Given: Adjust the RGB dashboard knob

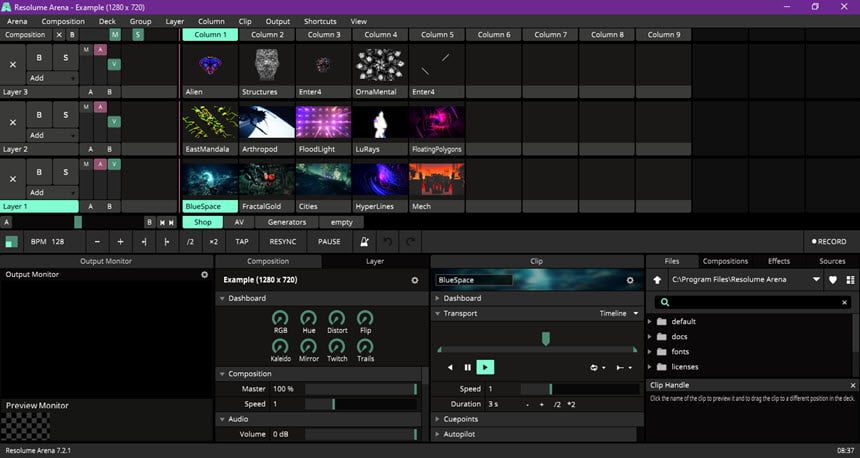Looking at the screenshot, I should coord(280,318).
